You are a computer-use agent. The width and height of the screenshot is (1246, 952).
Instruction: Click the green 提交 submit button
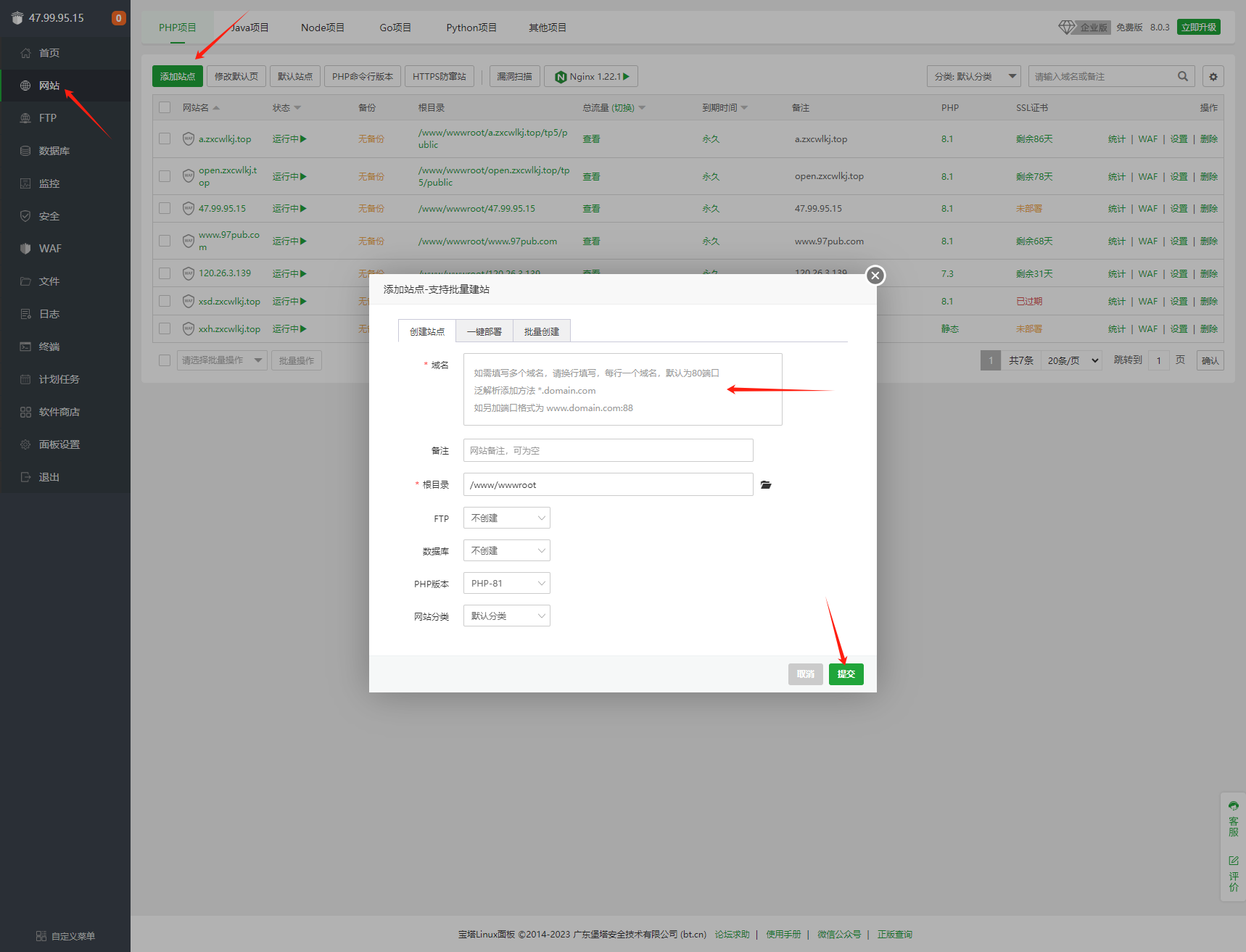(846, 674)
